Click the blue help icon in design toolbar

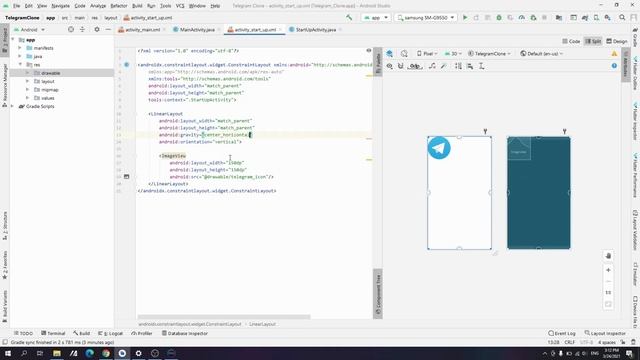pos(614,65)
